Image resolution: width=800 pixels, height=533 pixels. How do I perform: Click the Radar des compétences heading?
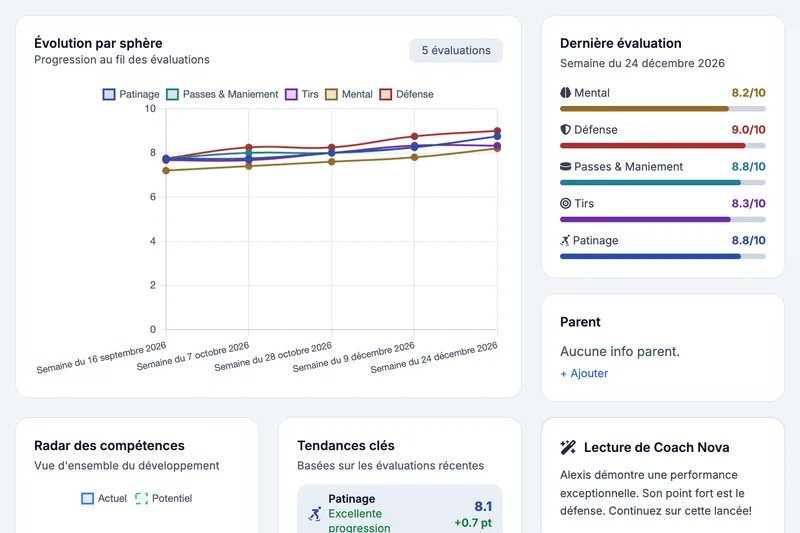point(109,445)
